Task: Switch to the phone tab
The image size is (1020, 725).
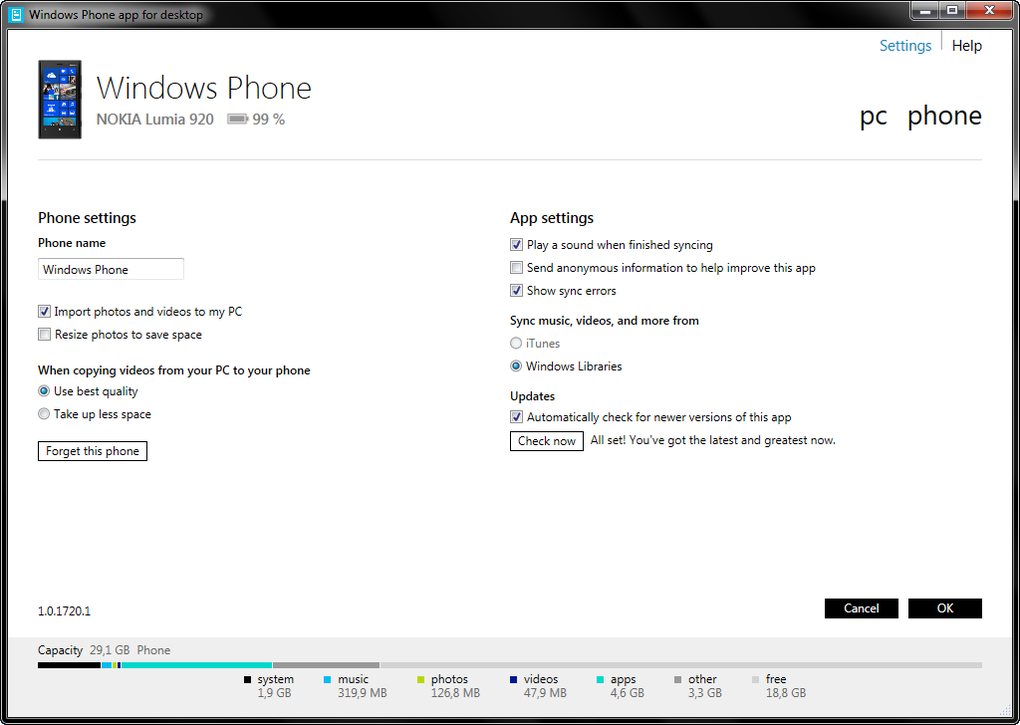Action: tap(945, 115)
